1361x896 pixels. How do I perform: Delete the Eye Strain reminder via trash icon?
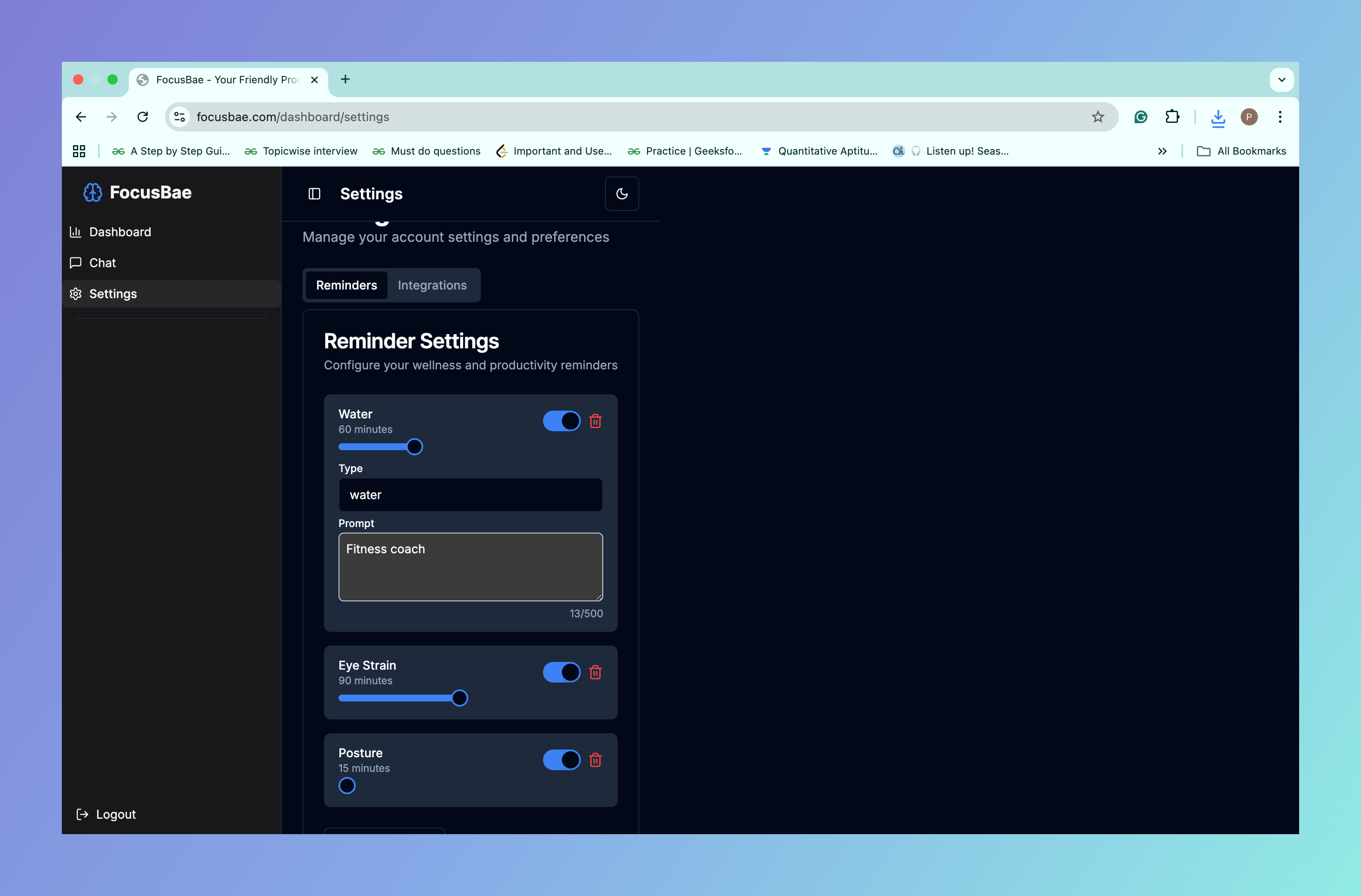(x=595, y=672)
